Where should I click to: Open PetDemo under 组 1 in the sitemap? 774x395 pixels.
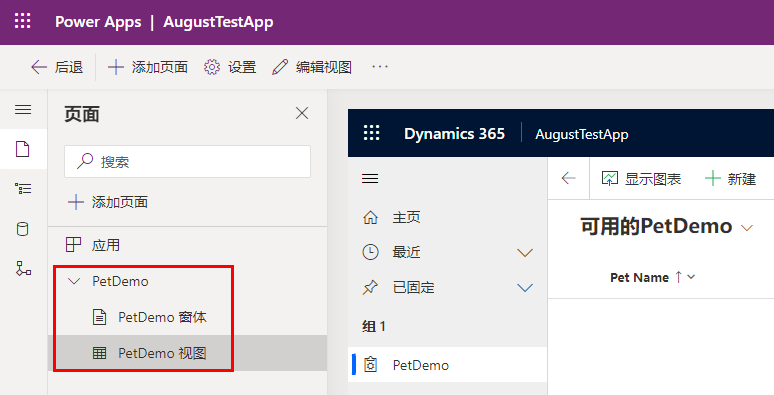[447, 365]
